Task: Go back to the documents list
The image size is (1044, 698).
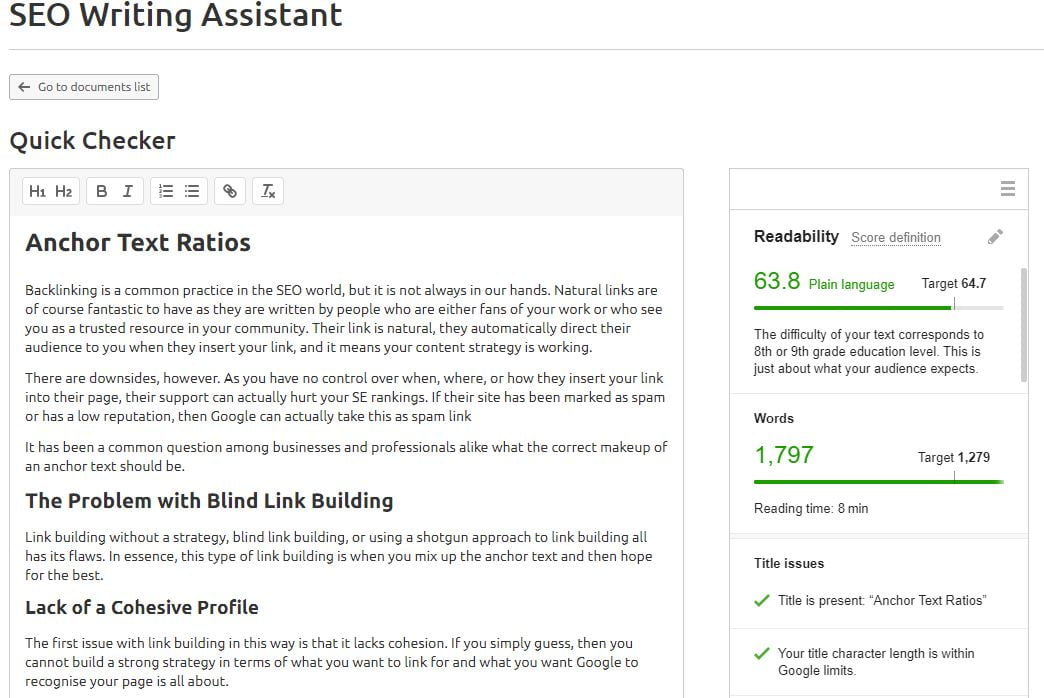Action: pyautogui.click(x=83, y=87)
